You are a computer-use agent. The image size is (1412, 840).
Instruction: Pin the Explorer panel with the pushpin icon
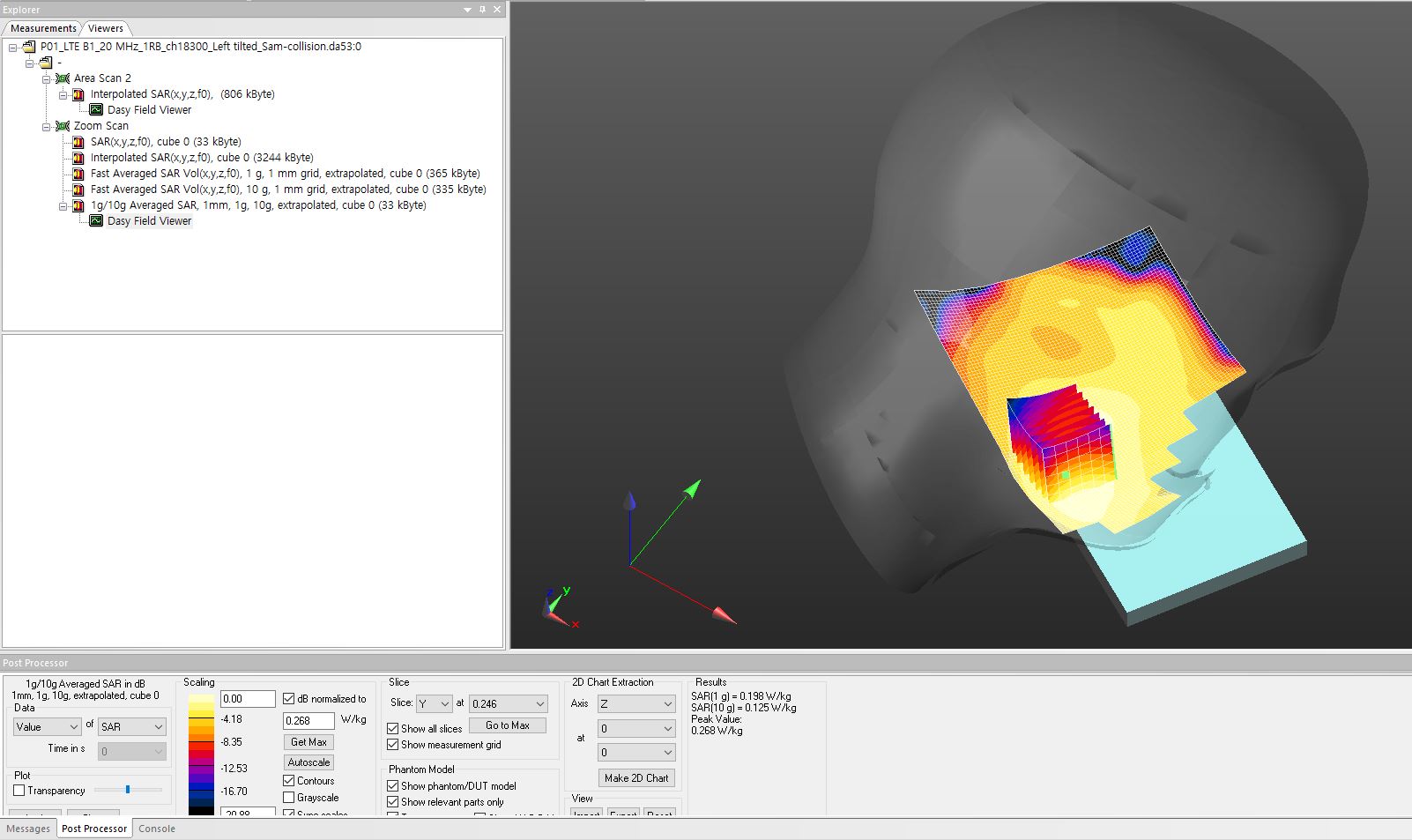482,10
